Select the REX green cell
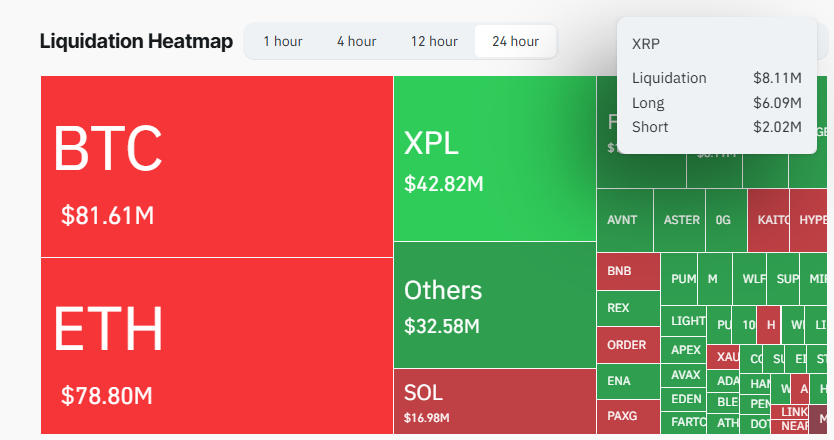This screenshot has height=440, width=834. click(628, 308)
